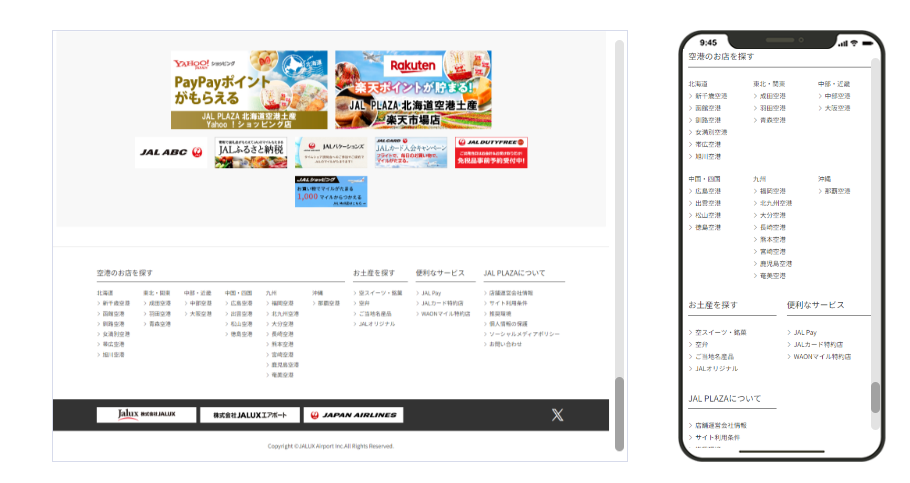Tap 成田空港 in the phone view
The width and height of the screenshot is (910, 483).
pos(772,96)
